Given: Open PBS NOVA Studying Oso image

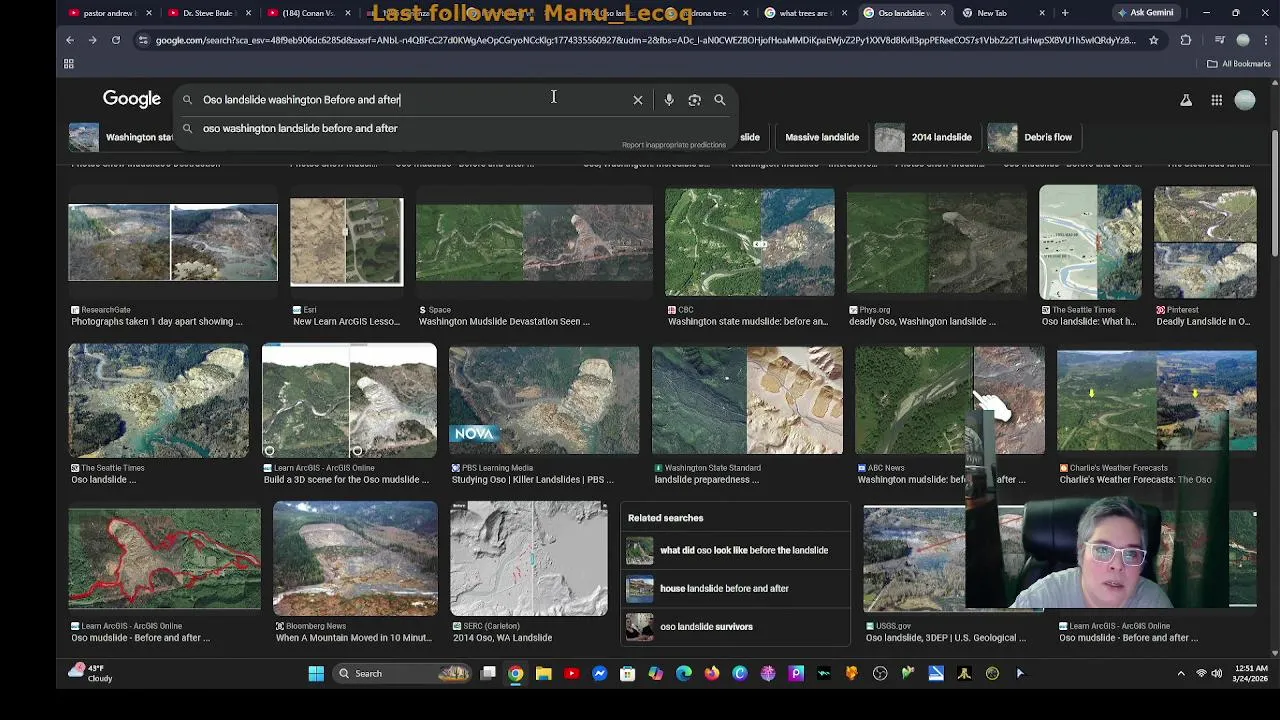Looking at the screenshot, I should (x=544, y=400).
